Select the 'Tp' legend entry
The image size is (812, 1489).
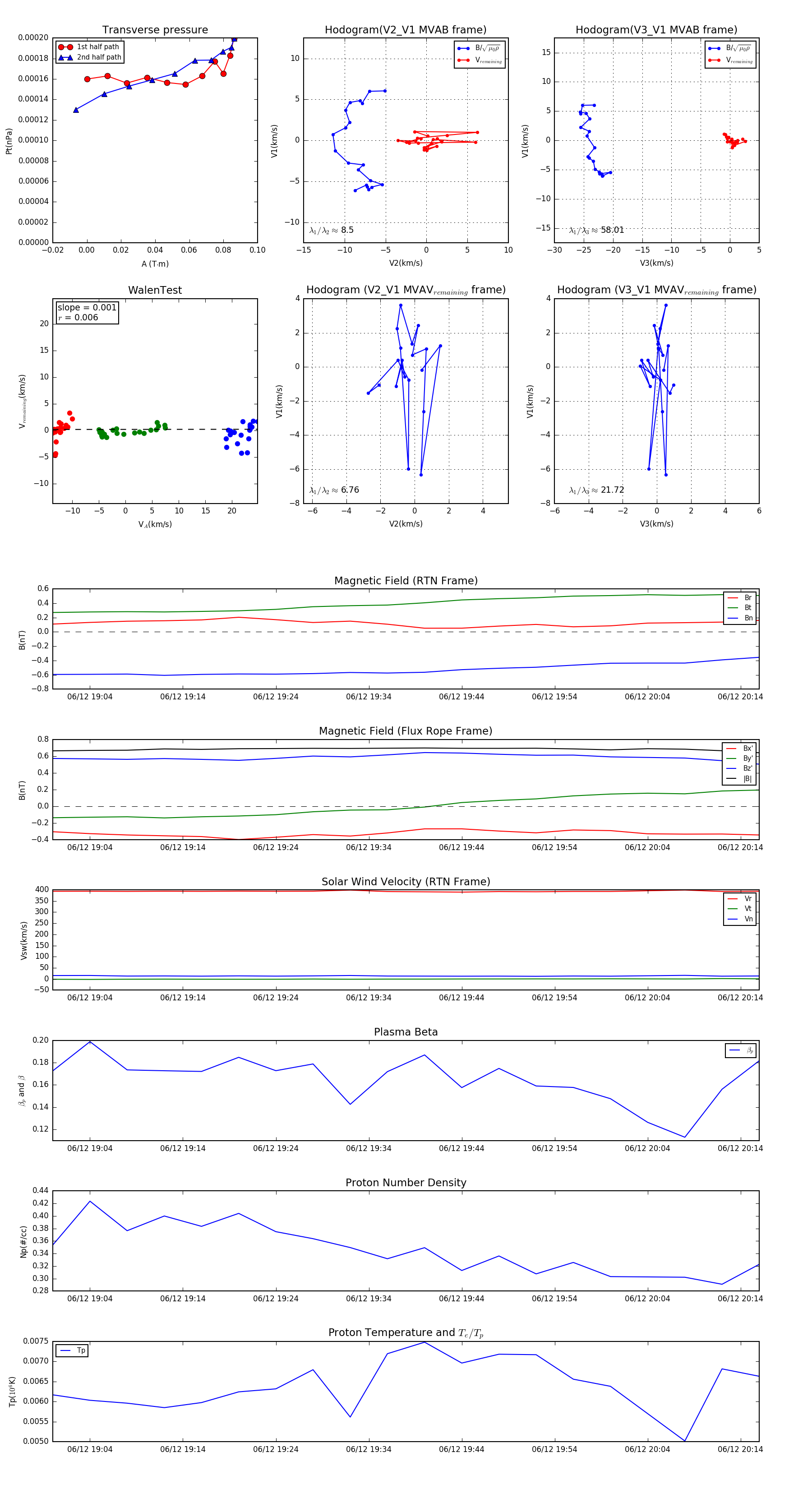pyautogui.click(x=72, y=1350)
